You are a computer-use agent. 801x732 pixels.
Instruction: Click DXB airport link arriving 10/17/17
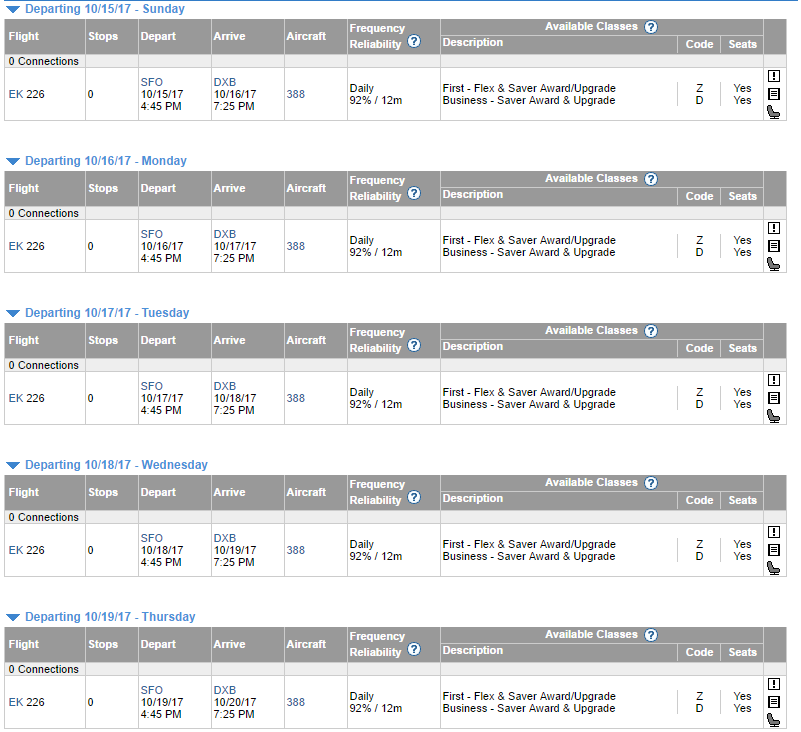[225, 234]
